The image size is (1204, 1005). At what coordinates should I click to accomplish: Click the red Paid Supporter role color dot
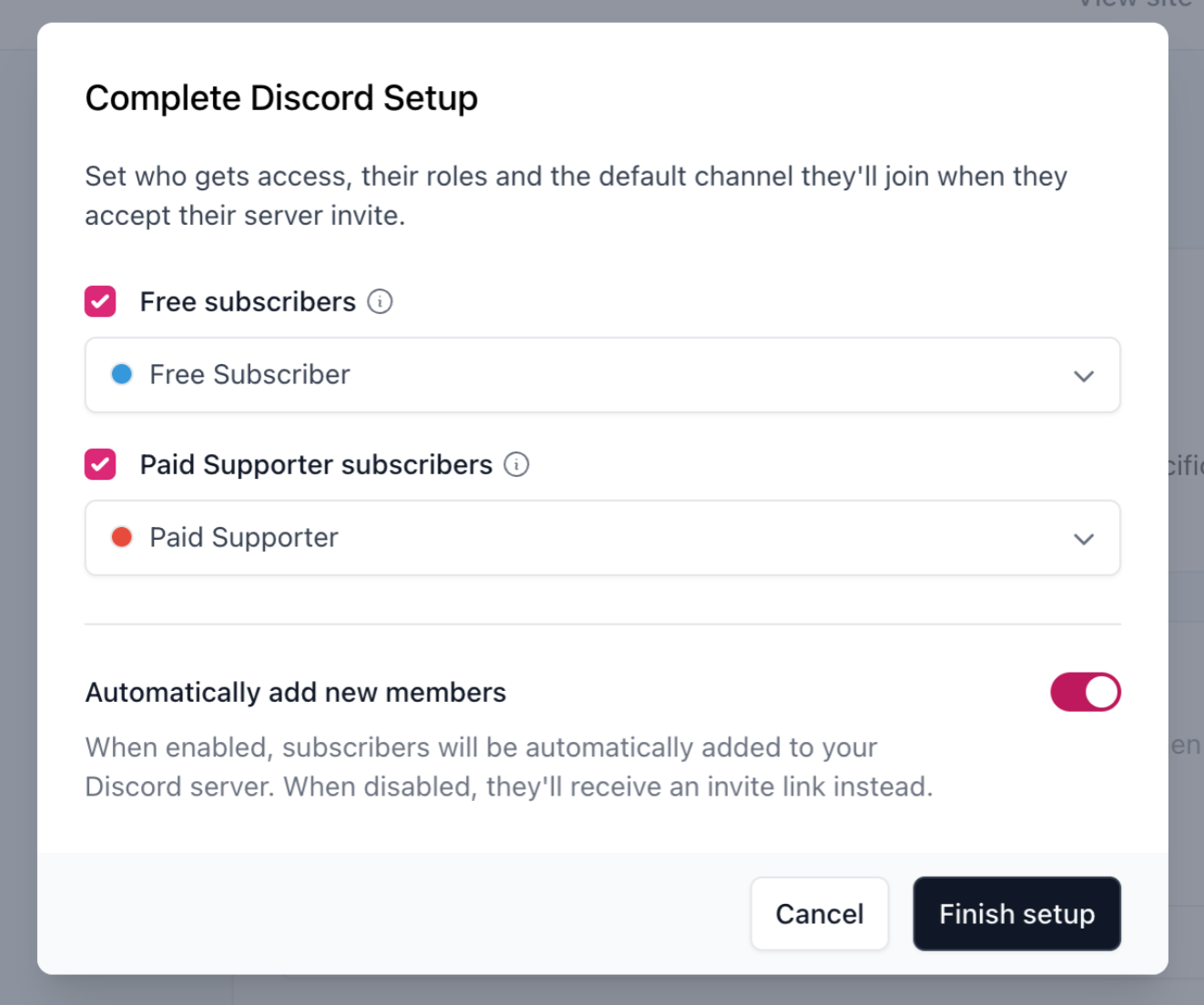[122, 537]
